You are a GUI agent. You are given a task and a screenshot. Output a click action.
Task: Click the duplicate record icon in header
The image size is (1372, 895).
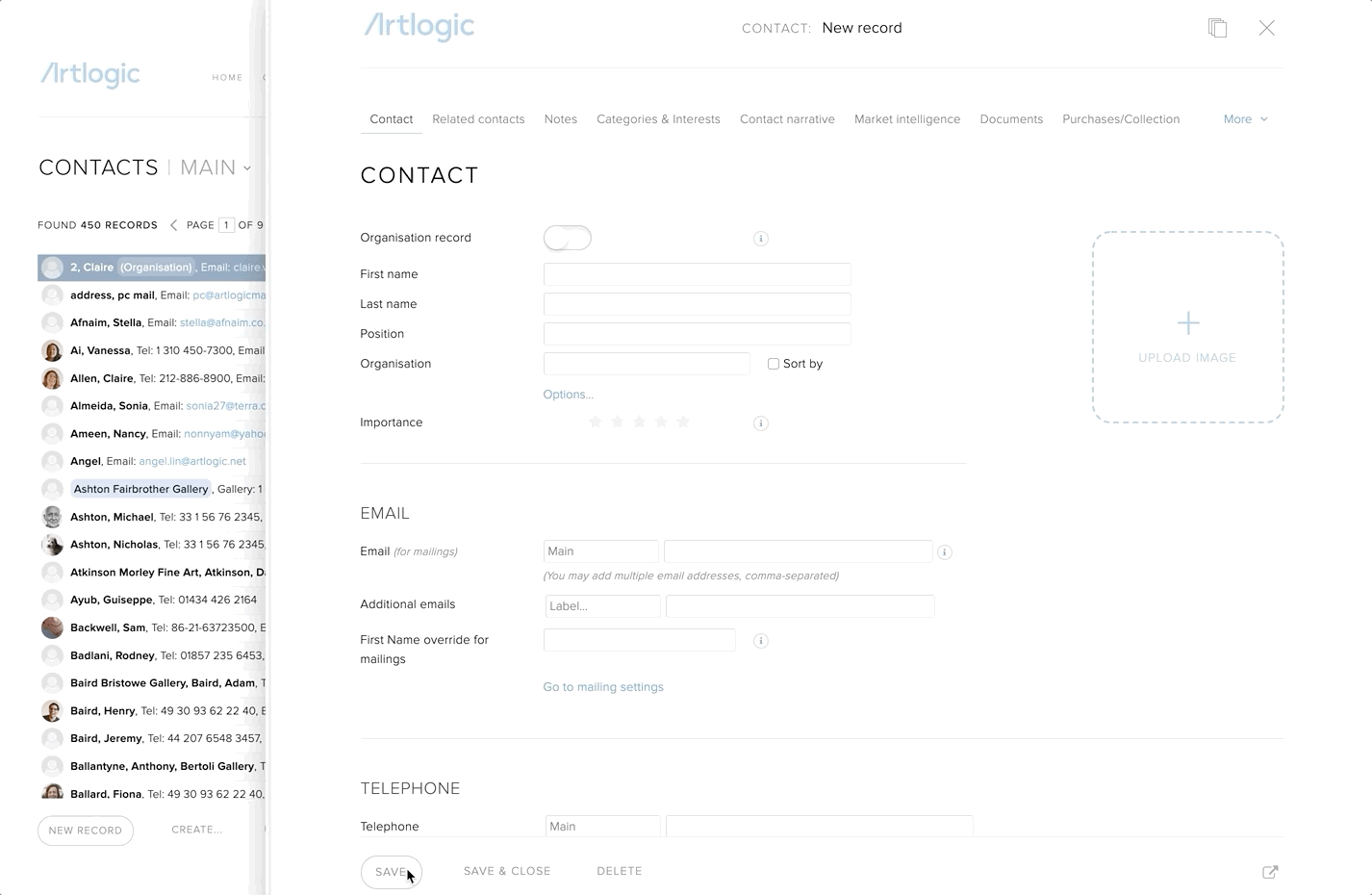pyautogui.click(x=1217, y=28)
